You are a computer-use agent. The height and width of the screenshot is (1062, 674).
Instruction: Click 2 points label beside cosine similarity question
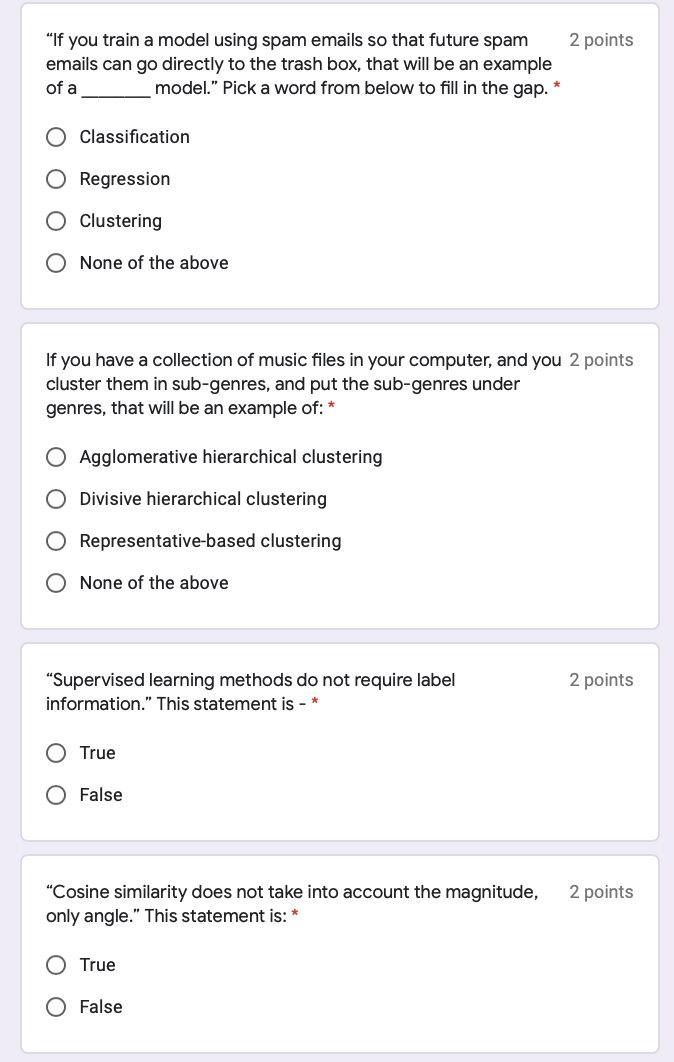[x=601, y=892]
